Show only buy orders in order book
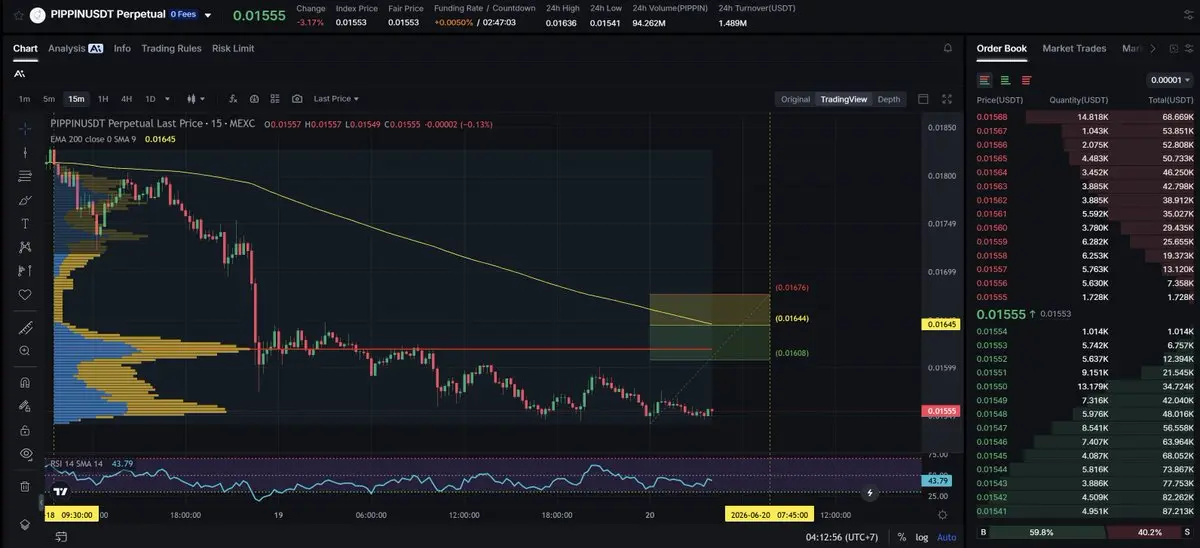This screenshot has height=548, width=1200. [x=1005, y=80]
